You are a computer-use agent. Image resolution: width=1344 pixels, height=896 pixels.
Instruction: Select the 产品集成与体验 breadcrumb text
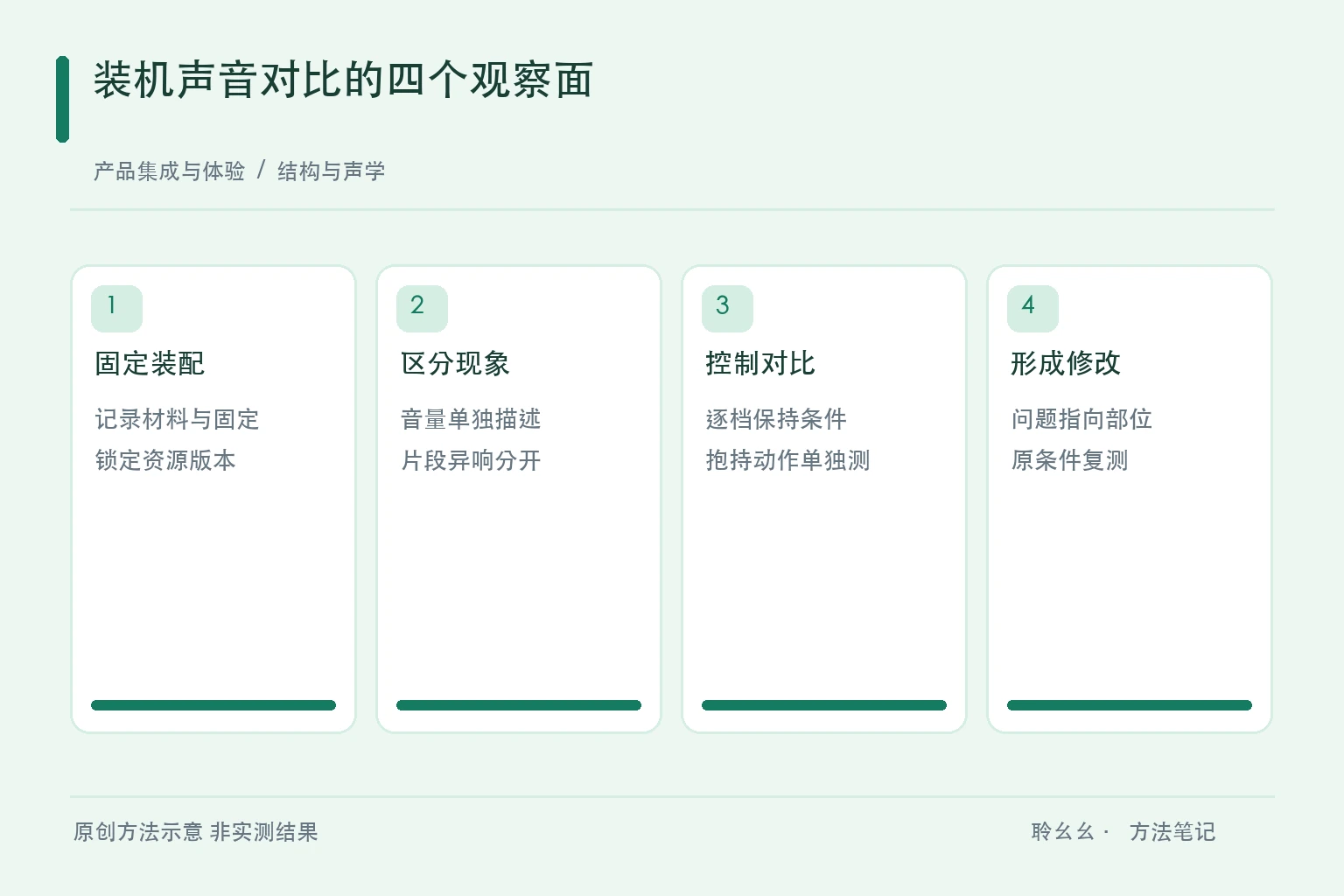(169, 171)
